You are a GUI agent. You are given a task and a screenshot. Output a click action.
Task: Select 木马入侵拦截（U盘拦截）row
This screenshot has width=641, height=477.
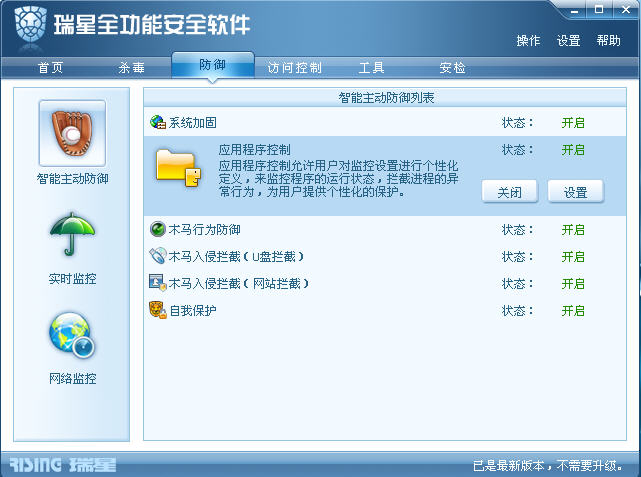(x=385, y=256)
